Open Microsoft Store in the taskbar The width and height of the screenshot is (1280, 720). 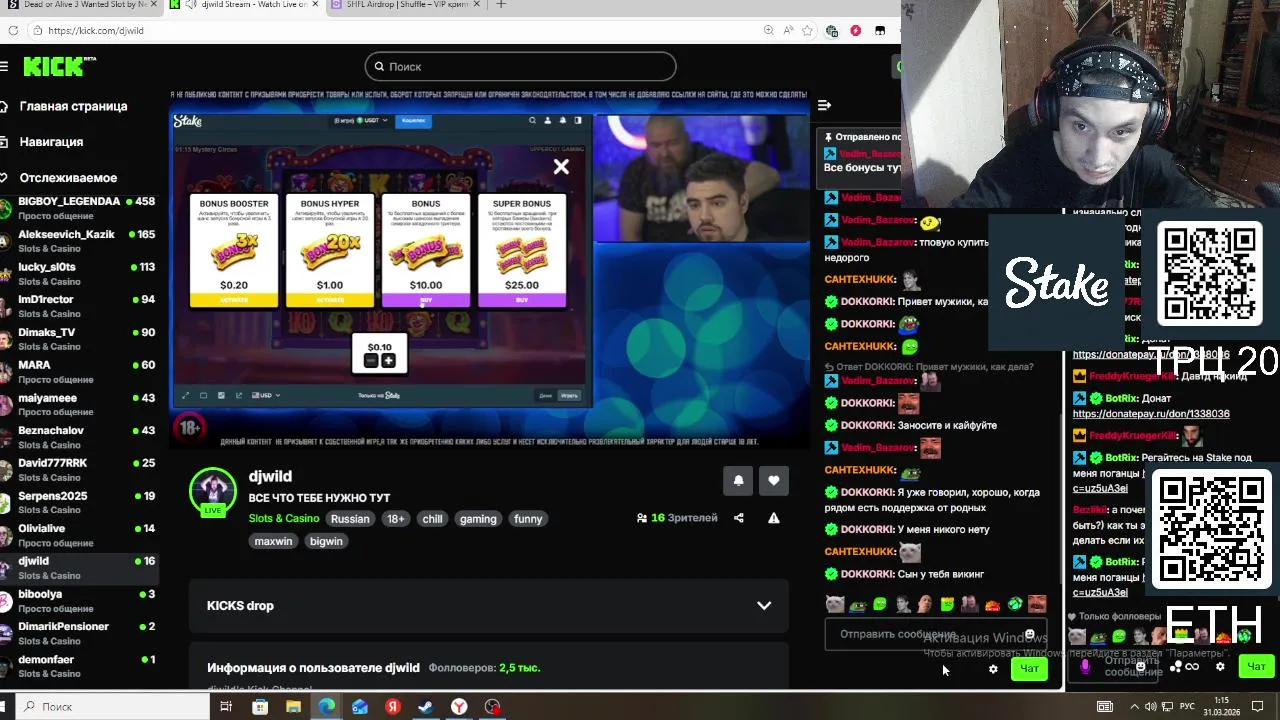(260, 707)
